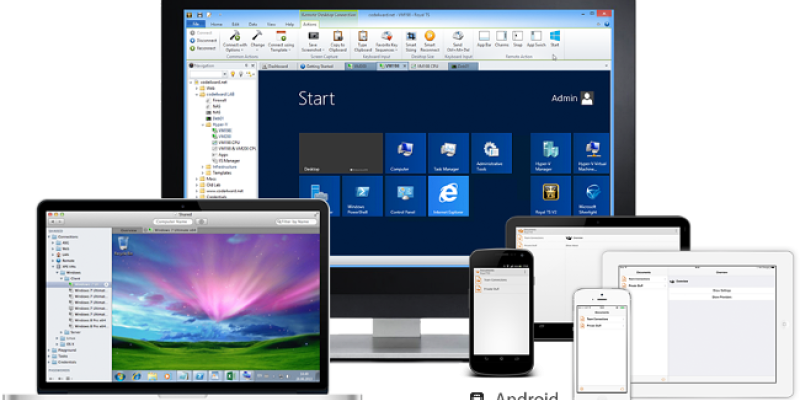800x400 pixels.
Task: Open the Task Manager tile
Action: [x=449, y=152]
